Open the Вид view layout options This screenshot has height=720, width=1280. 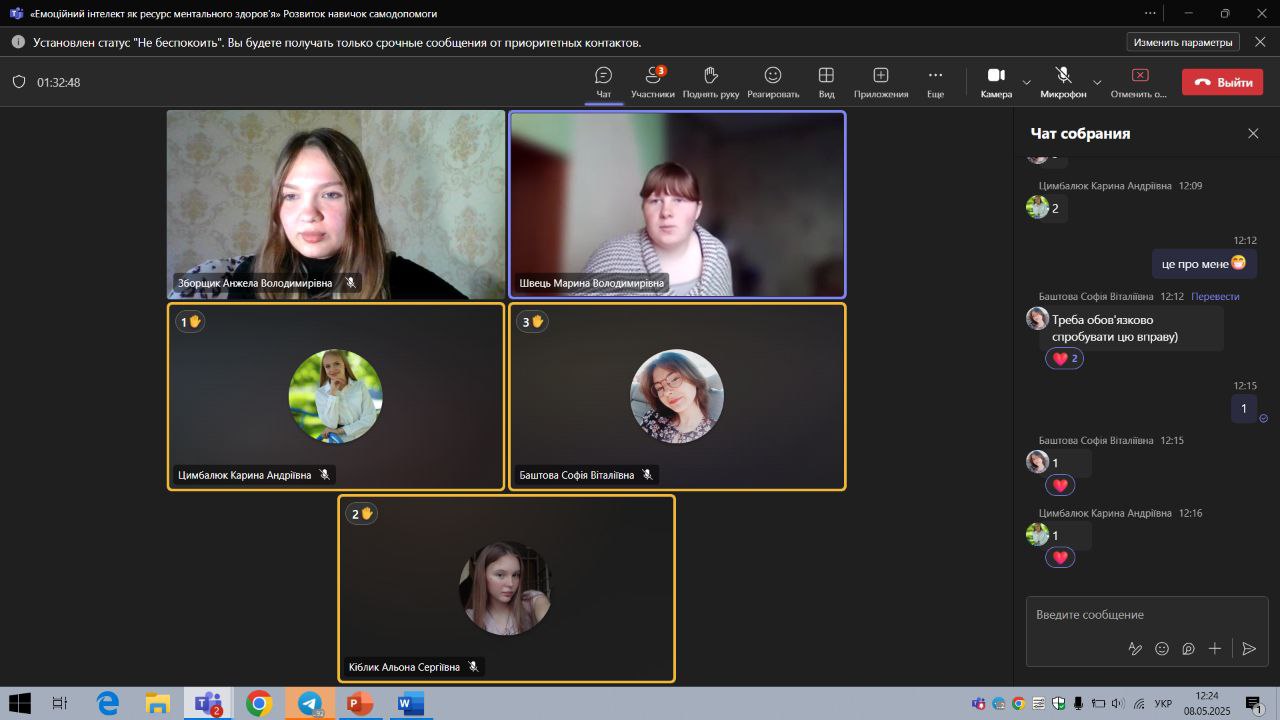click(826, 82)
